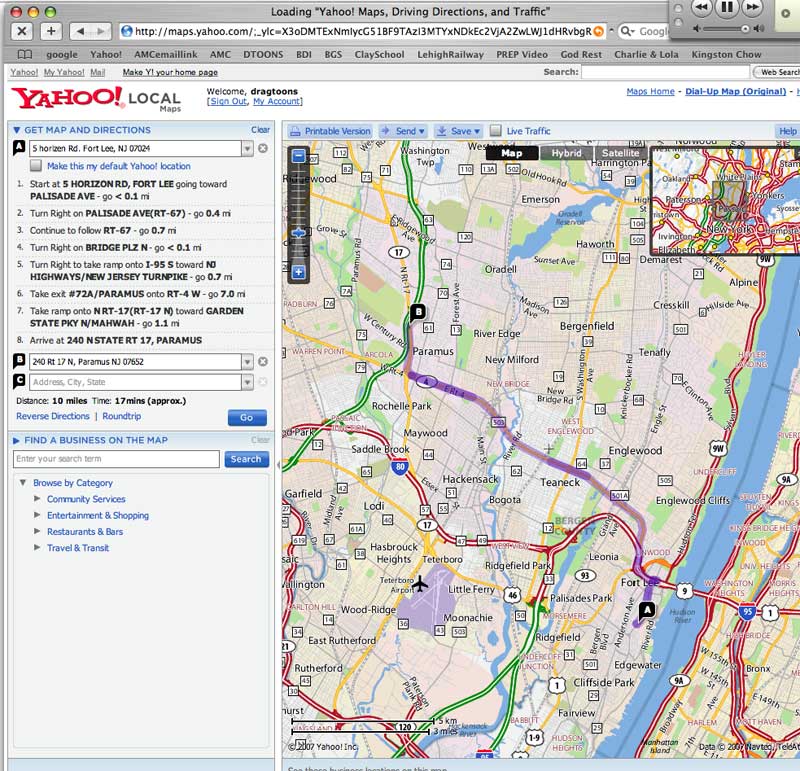
Task: Check 'Make this my default Yahoo! location'
Action: pos(36,166)
